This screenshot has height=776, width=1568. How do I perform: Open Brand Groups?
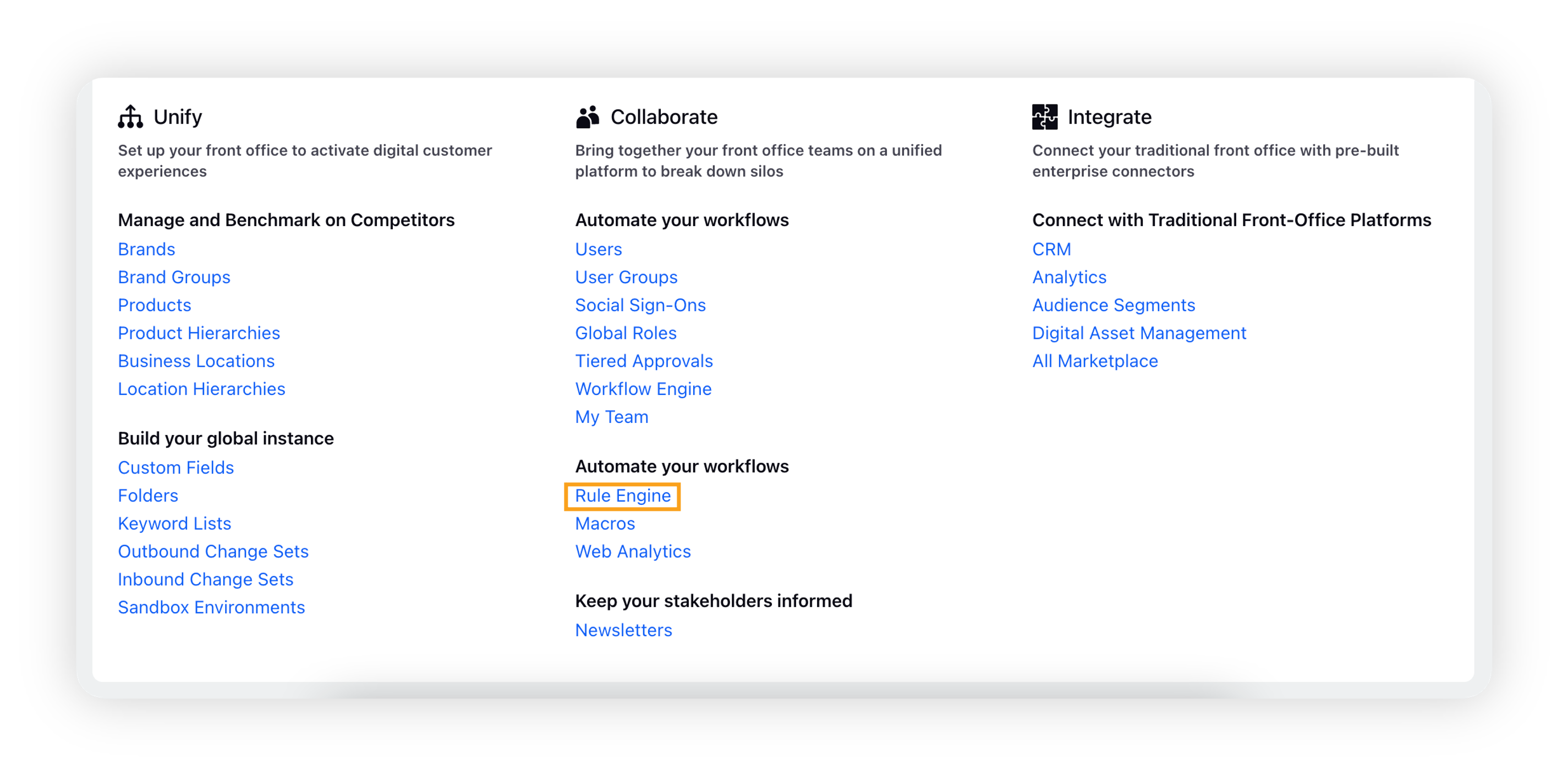pos(174,277)
